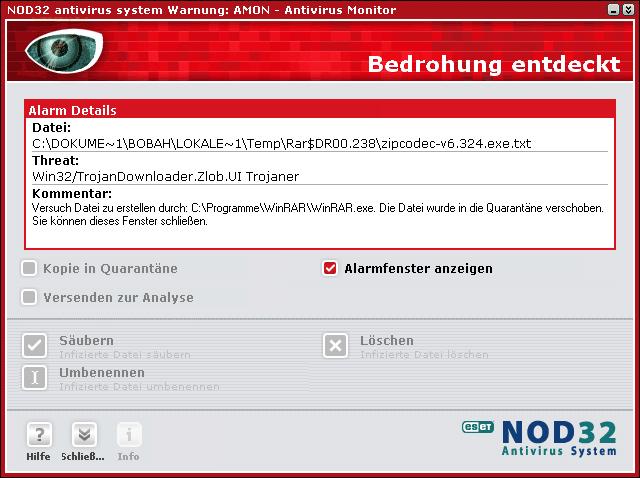Click the Bedrohung entdeckt heading
This screenshot has height=478, width=640.
(x=494, y=64)
